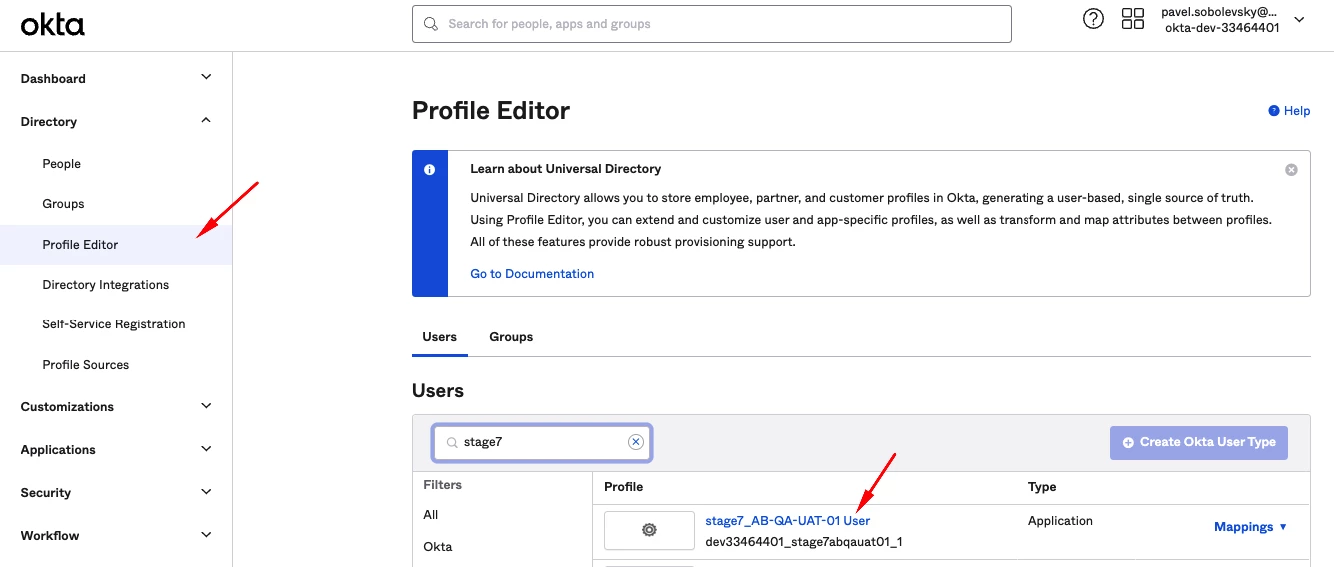Open stage7_AB-QA-UAT-01 User profile link
Viewport: 1334px width, 567px height.
[787, 521]
